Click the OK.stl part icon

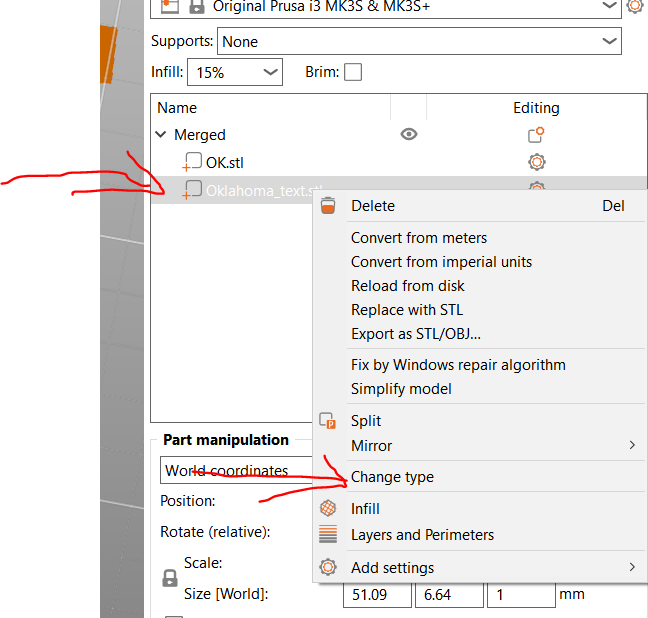point(192,162)
